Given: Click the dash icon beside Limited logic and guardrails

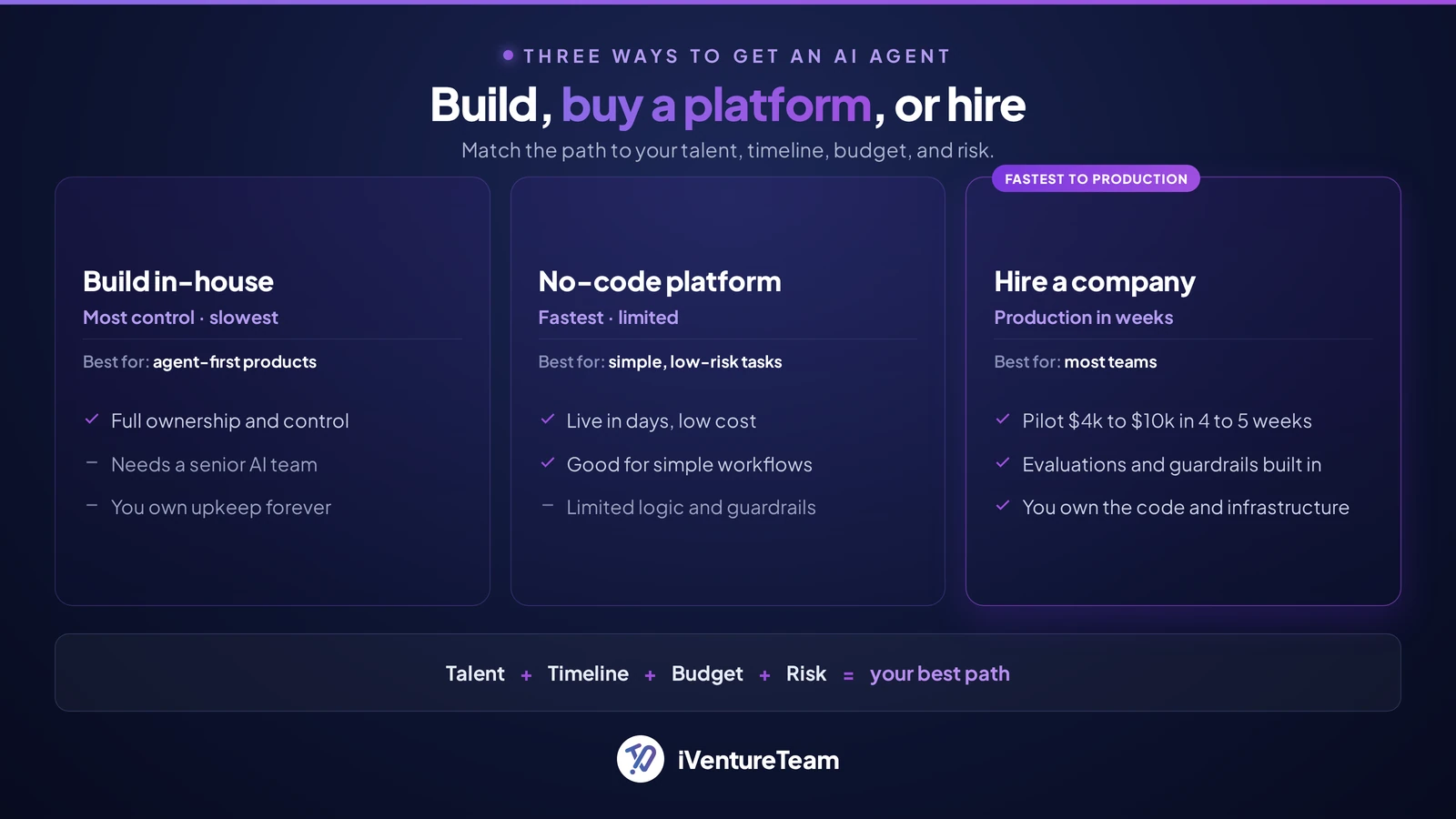Looking at the screenshot, I should click(x=548, y=505).
